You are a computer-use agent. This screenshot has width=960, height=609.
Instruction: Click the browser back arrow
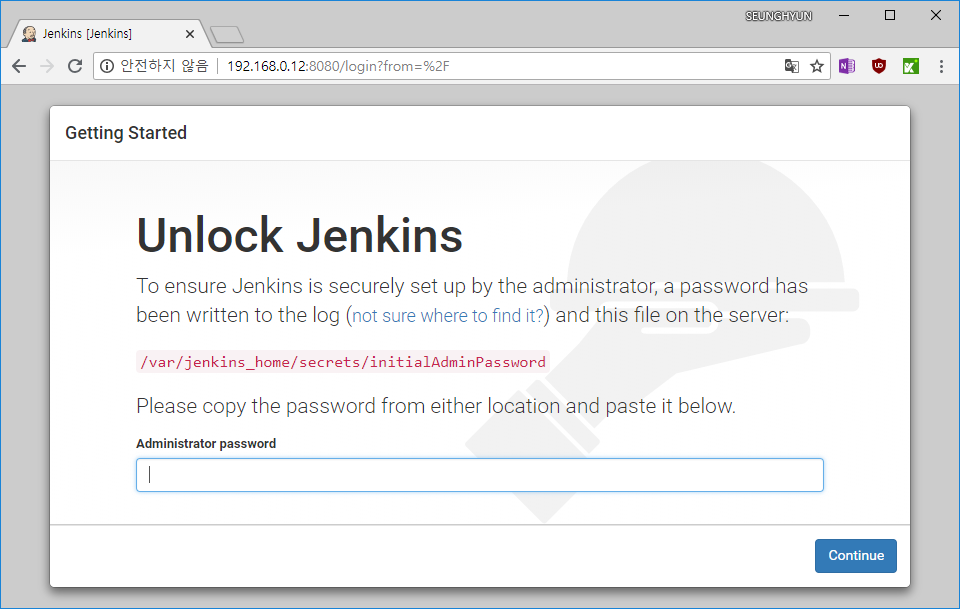pos(19,66)
